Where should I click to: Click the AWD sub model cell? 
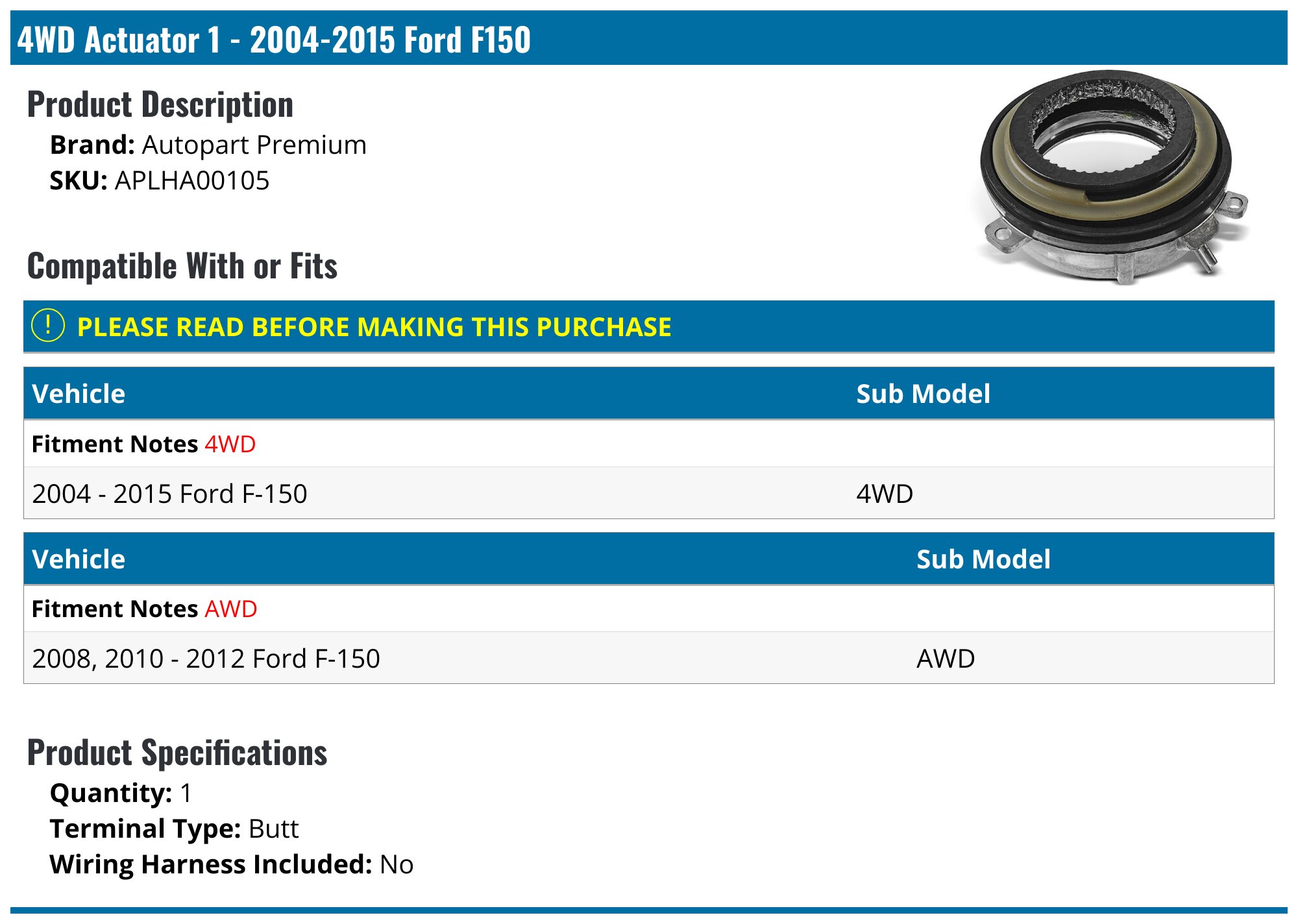[x=946, y=659]
